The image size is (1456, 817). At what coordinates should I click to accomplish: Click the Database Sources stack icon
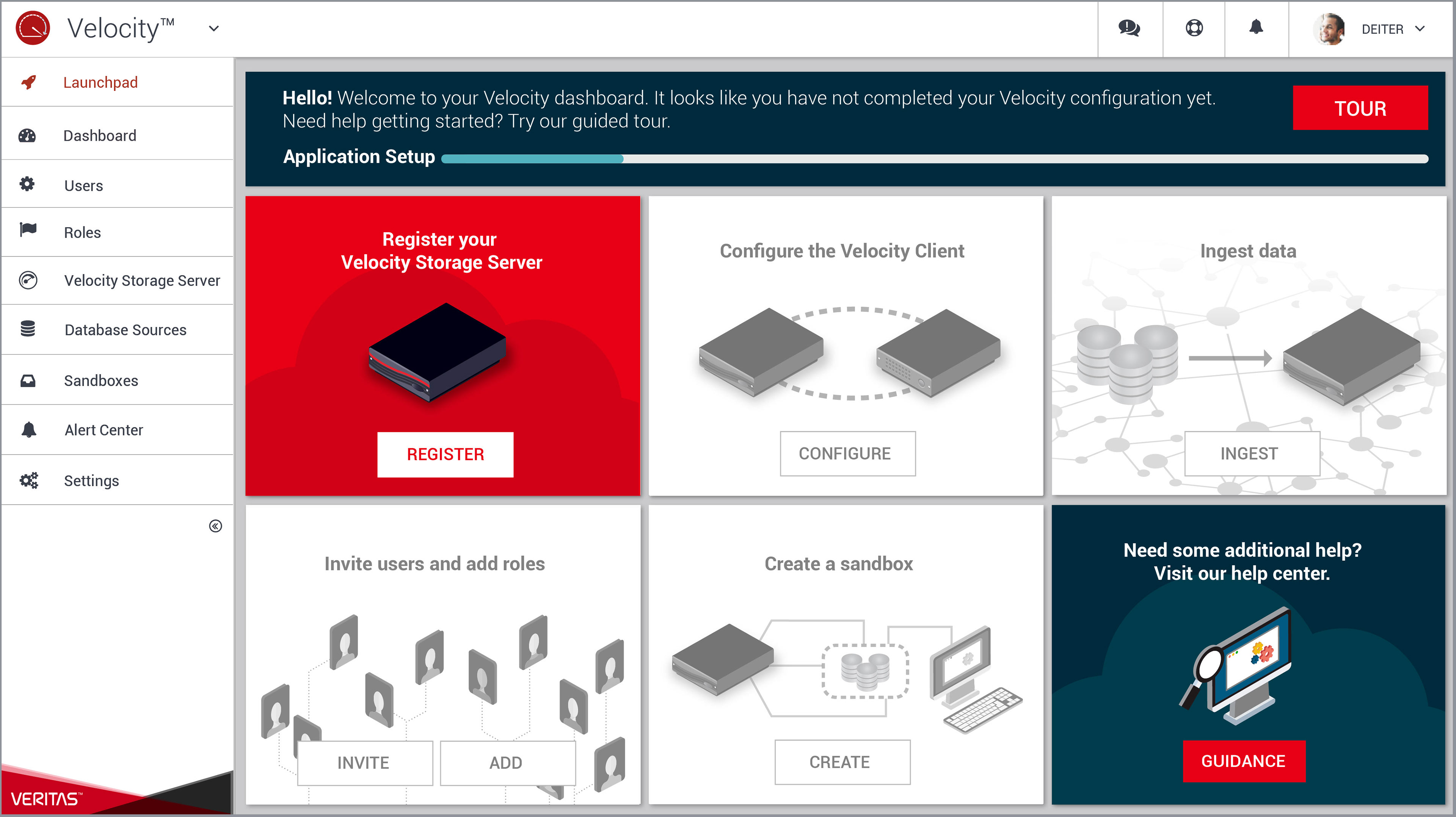point(28,329)
